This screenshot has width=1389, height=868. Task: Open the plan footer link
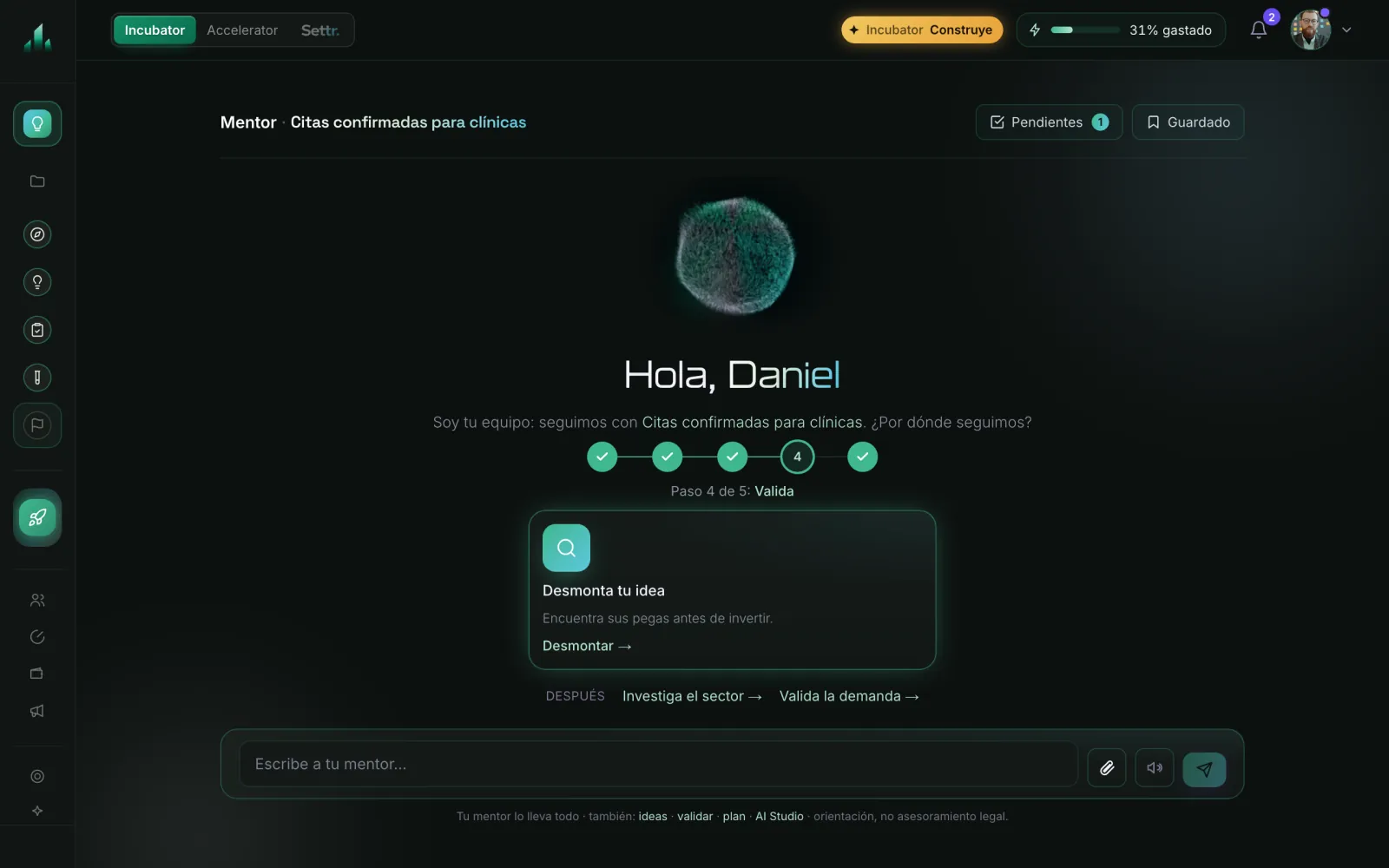[x=734, y=817]
